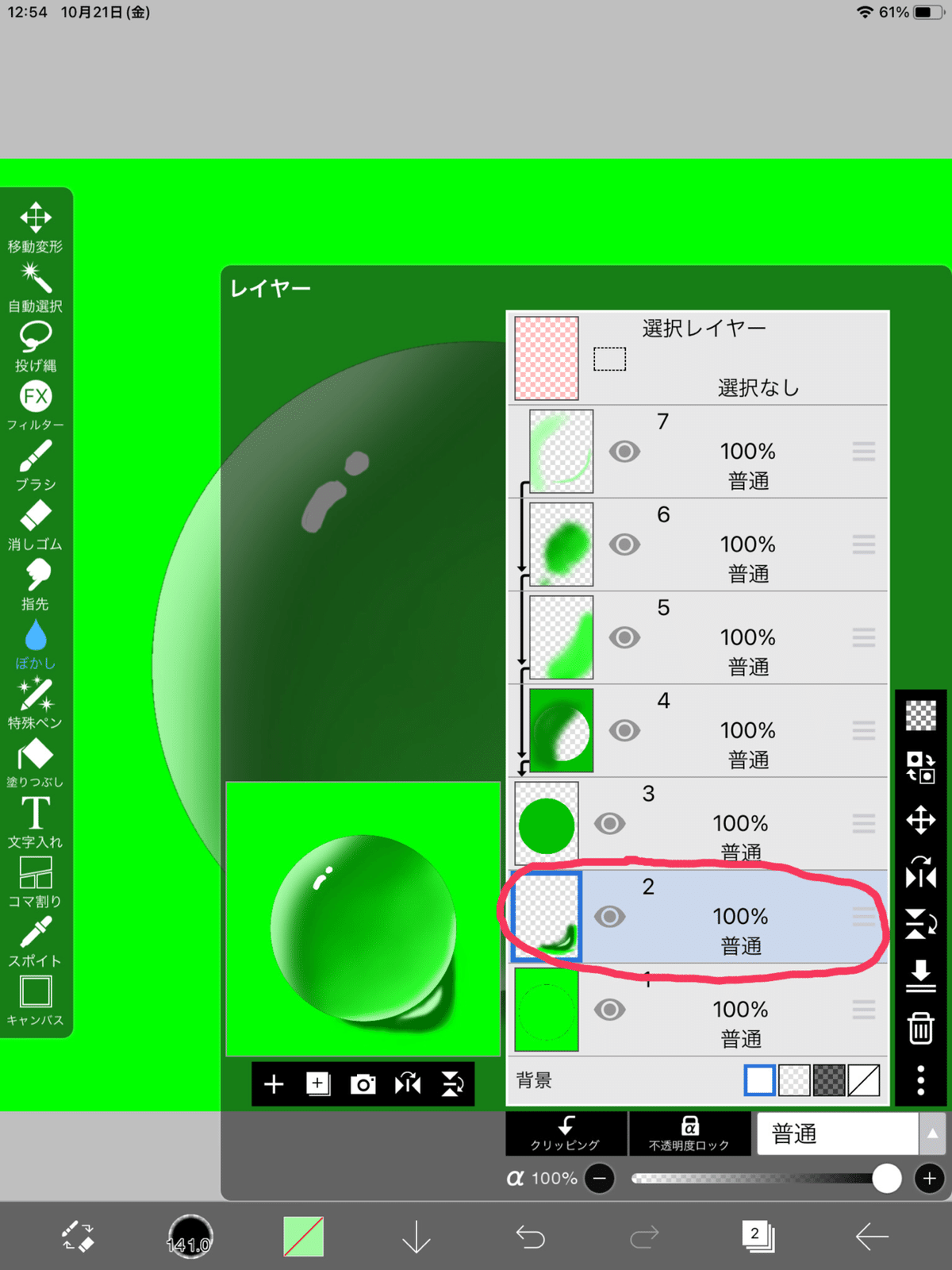The width and height of the screenshot is (952, 1270).
Task: Select the 投げ縄 lasso tool
Action: click(x=36, y=347)
